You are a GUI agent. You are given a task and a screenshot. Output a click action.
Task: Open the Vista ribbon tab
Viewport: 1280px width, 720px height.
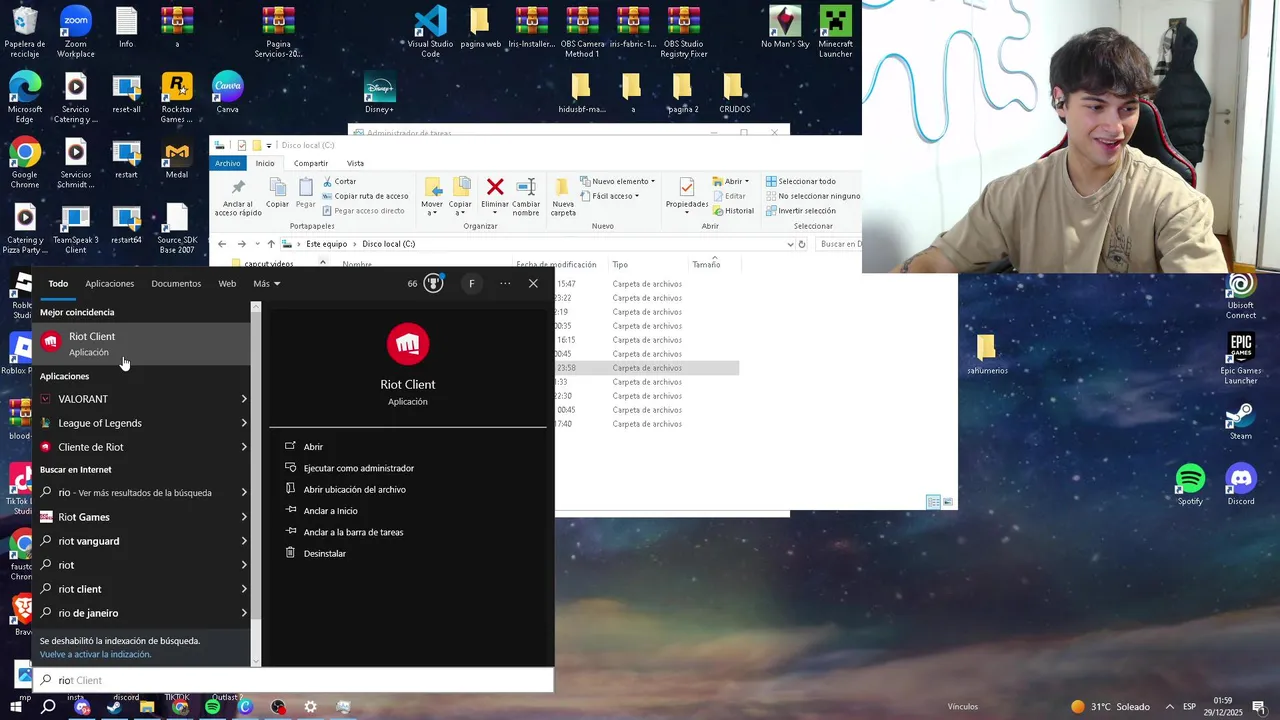355,163
